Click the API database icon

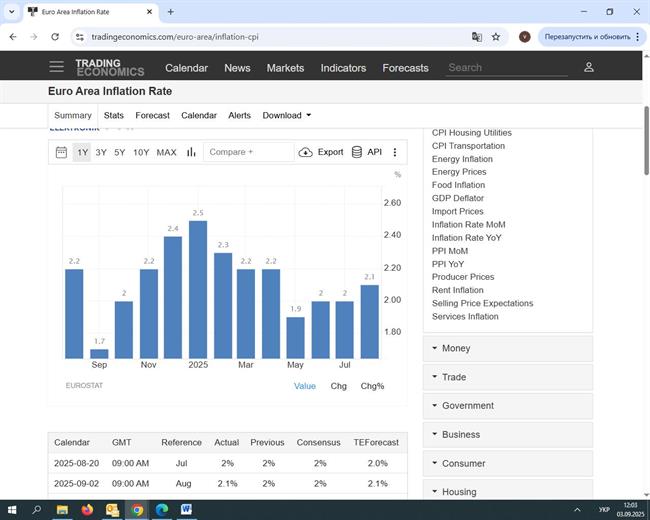(x=357, y=152)
